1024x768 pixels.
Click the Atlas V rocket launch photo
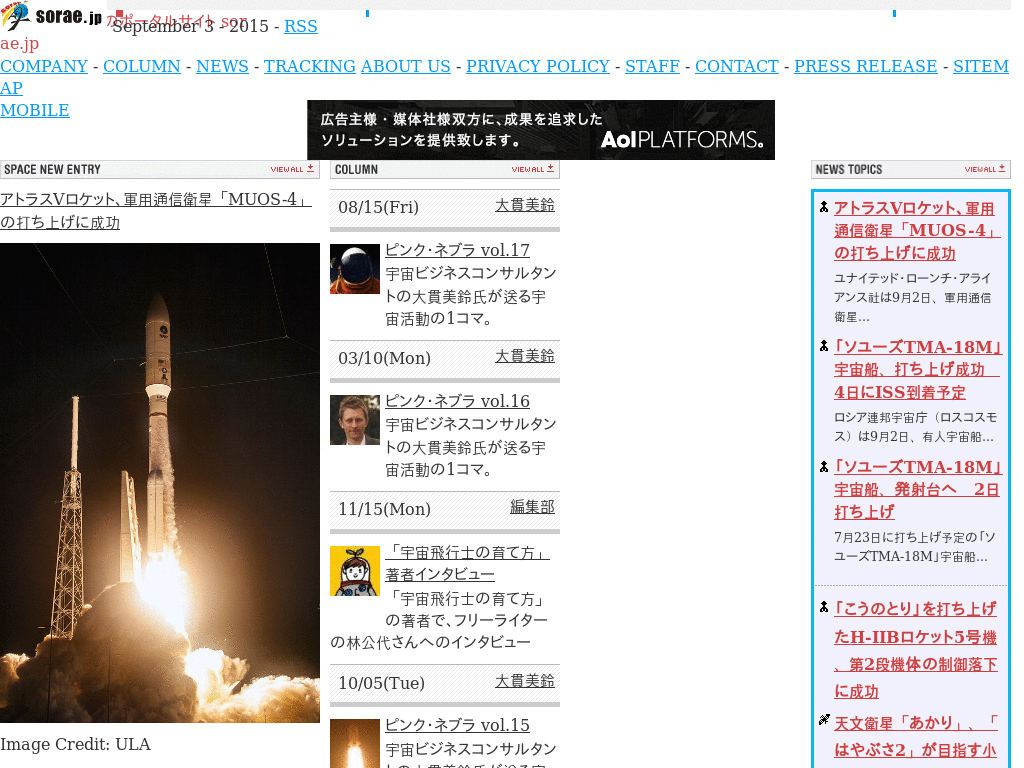click(160, 483)
